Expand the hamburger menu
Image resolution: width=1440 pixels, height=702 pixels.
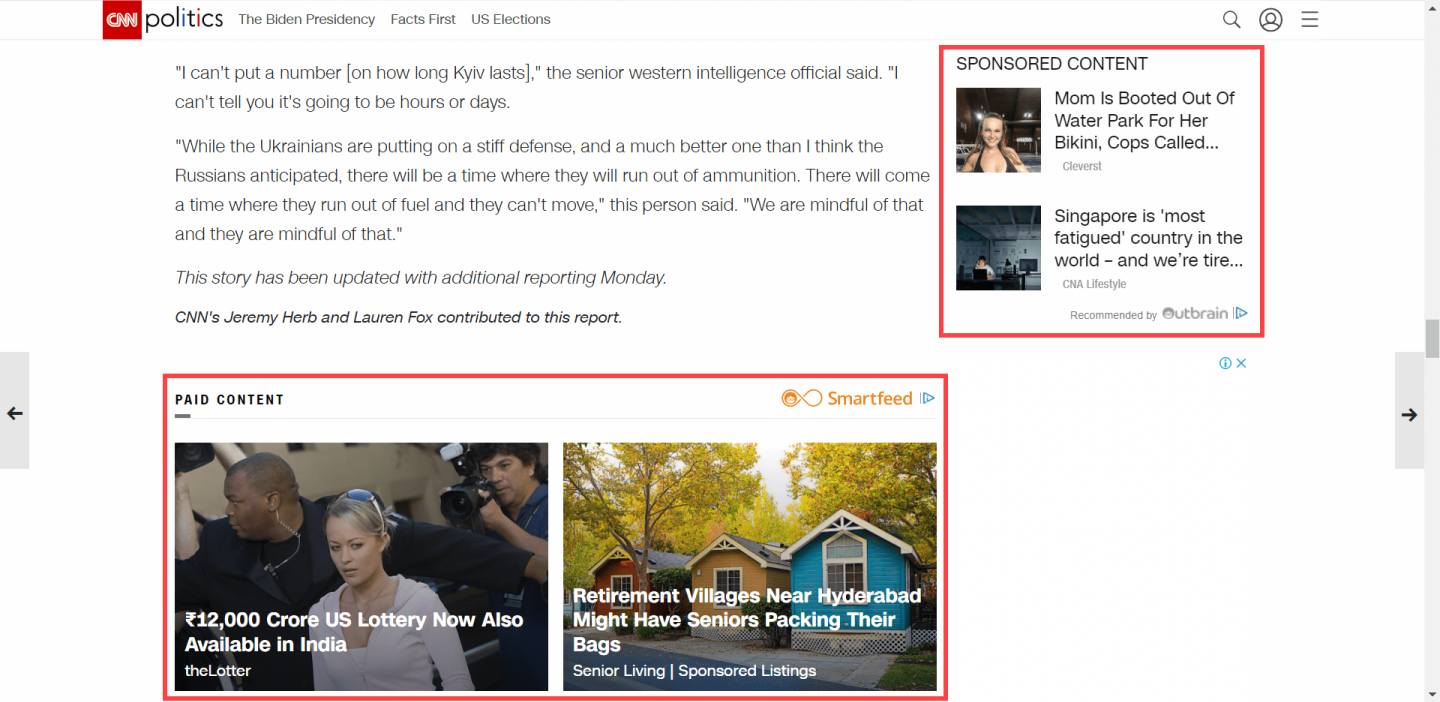[x=1310, y=20]
